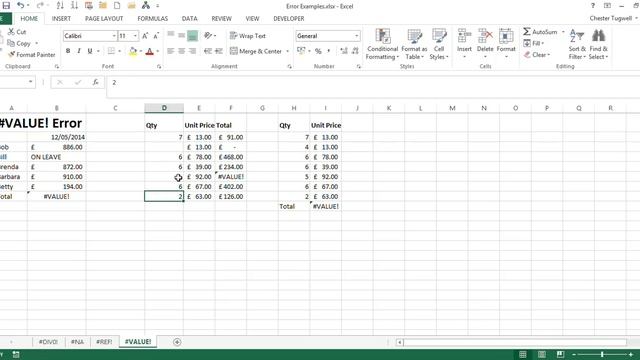This screenshot has width=640, height=360.
Task: Switch to the #DIV0! sheet tab
Action: pos(48,342)
